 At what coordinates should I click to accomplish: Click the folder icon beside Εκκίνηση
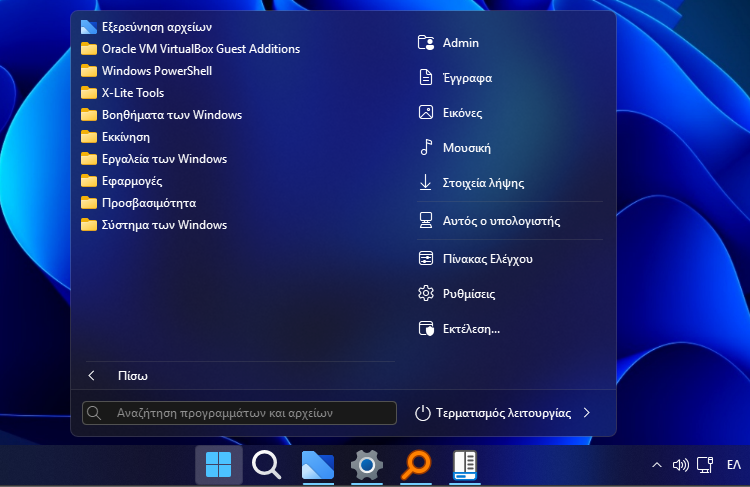[x=88, y=137]
